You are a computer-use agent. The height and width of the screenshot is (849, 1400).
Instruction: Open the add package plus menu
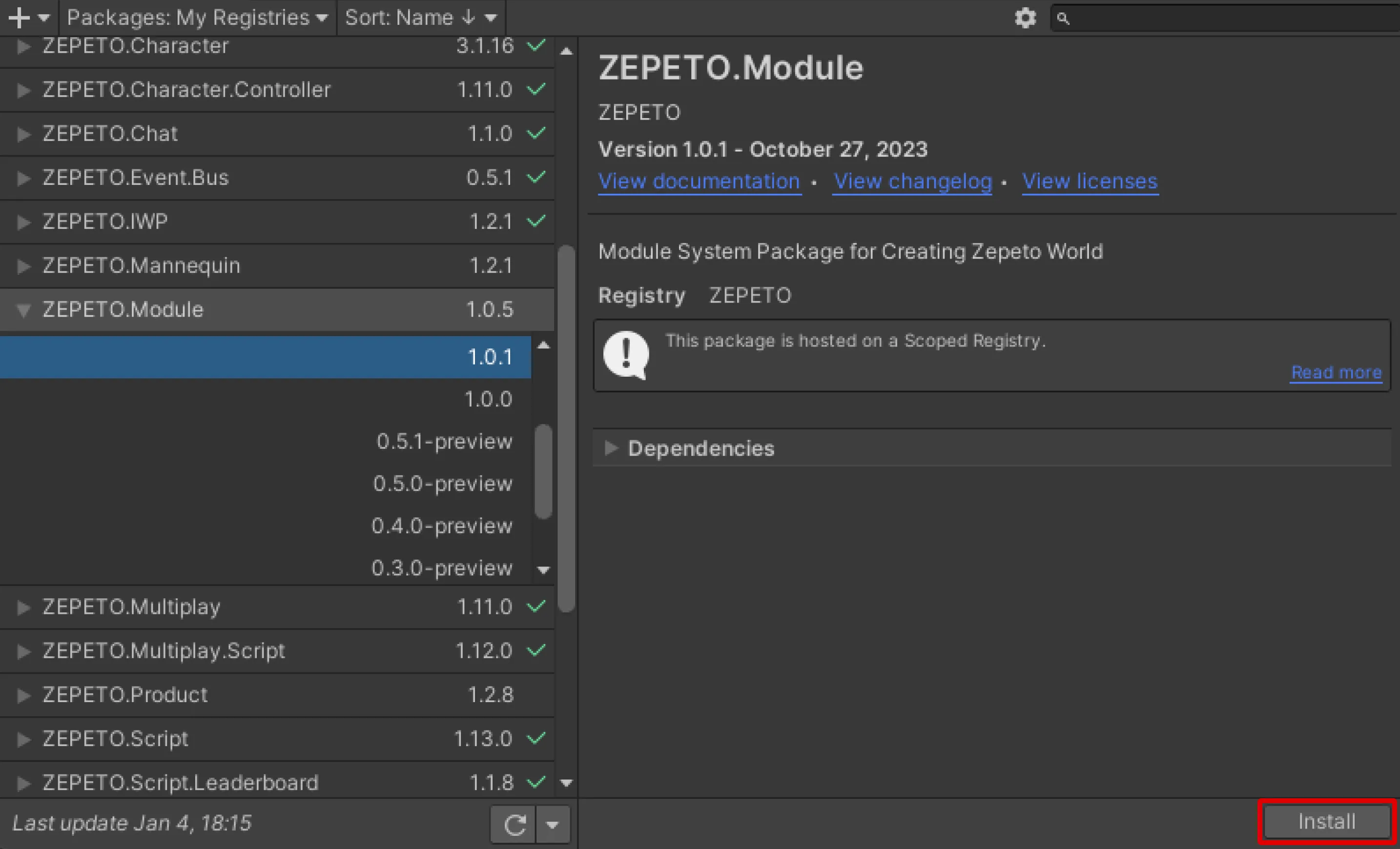click(x=28, y=18)
